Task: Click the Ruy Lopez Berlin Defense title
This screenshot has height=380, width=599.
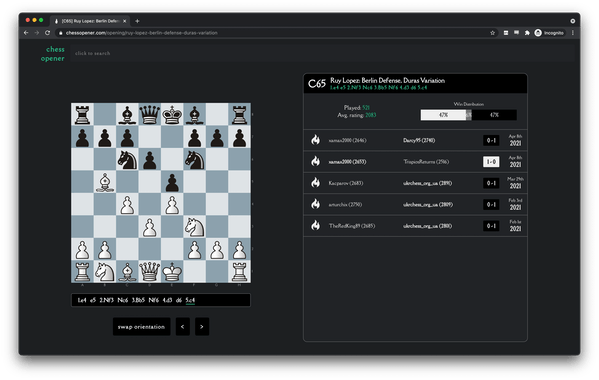Action: pos(387,80)
